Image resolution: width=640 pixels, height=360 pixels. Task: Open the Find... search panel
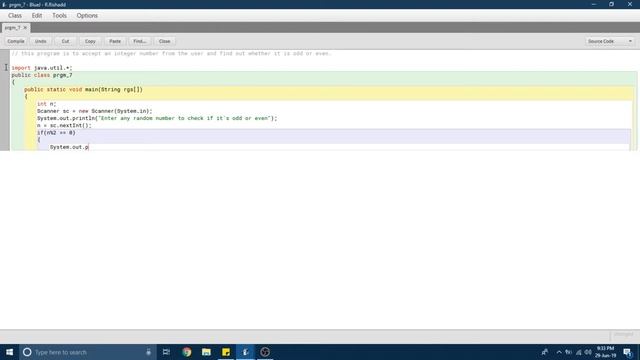pyautogui.click(x=140, y=41)
